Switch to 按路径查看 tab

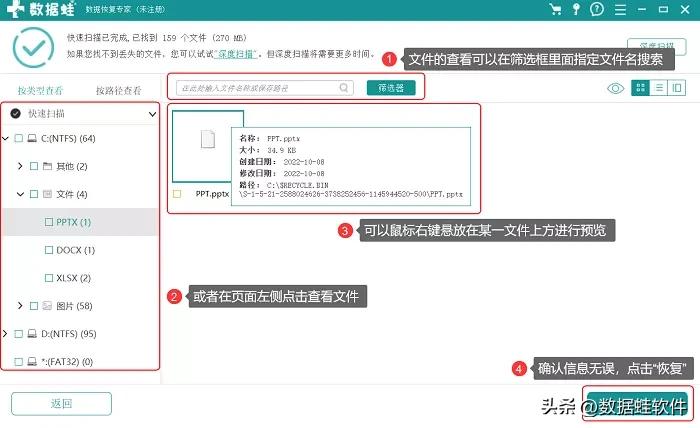[x=118, y=91]
